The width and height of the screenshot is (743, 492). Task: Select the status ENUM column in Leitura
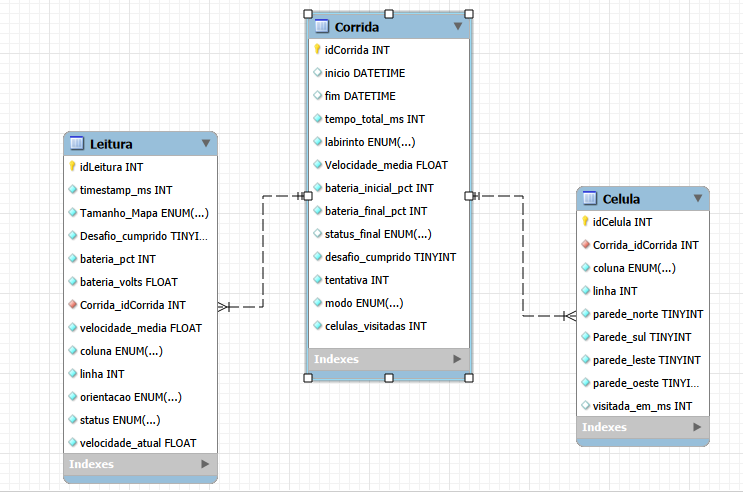point(120,420)
